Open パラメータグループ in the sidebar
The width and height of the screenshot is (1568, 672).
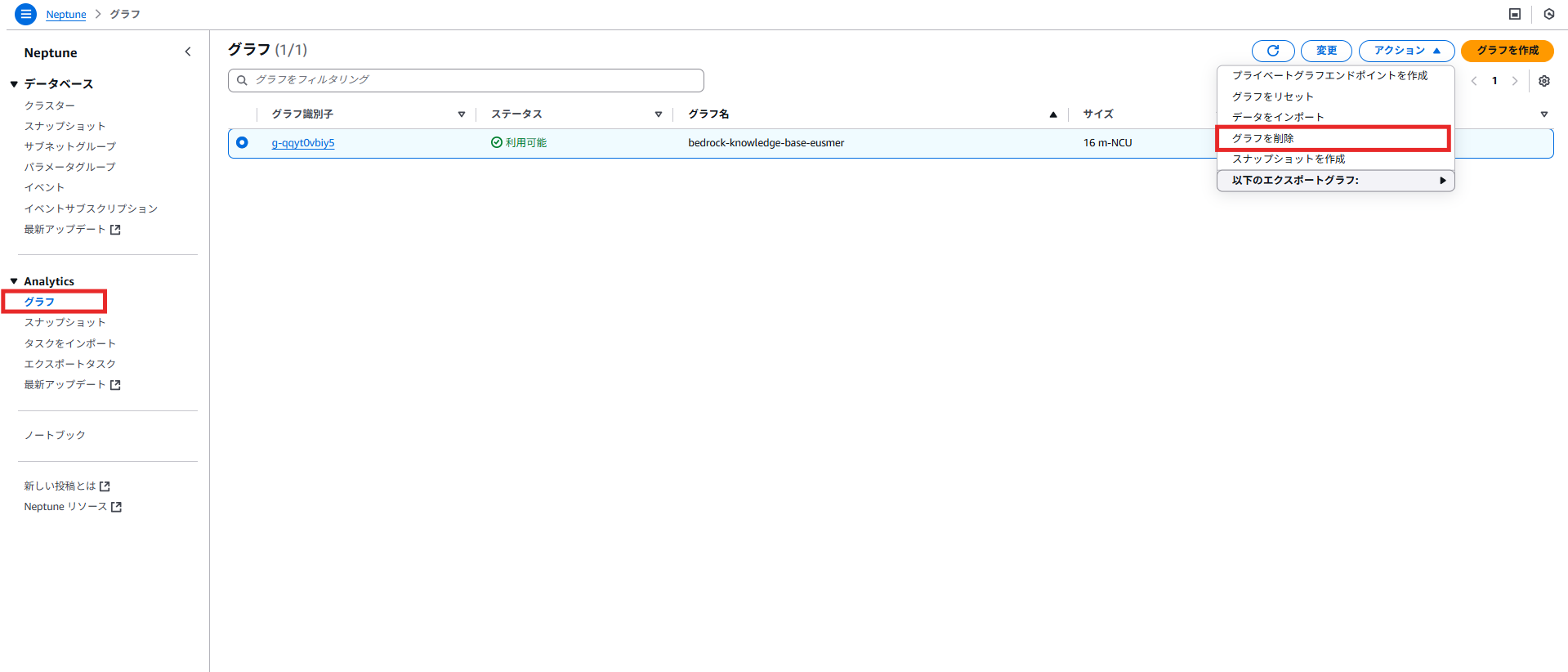(x=70, y=167)
